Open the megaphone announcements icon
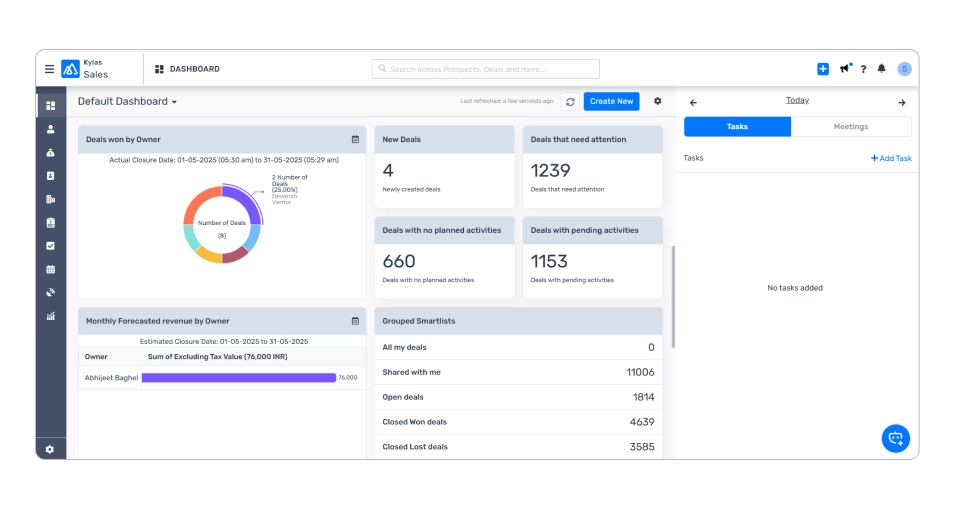This screenshot has height=509, width=954. [x=845, y=69]
